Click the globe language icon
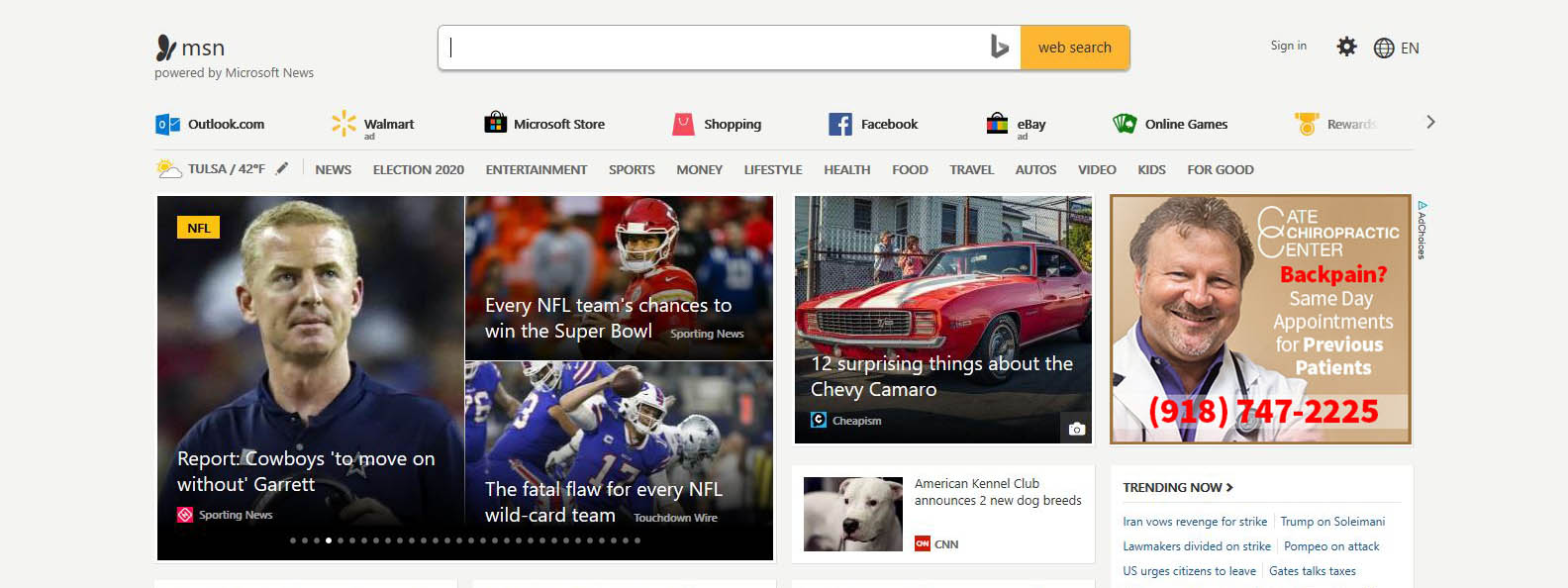This screenshot has height=588, width=1568. point(1384,48)
